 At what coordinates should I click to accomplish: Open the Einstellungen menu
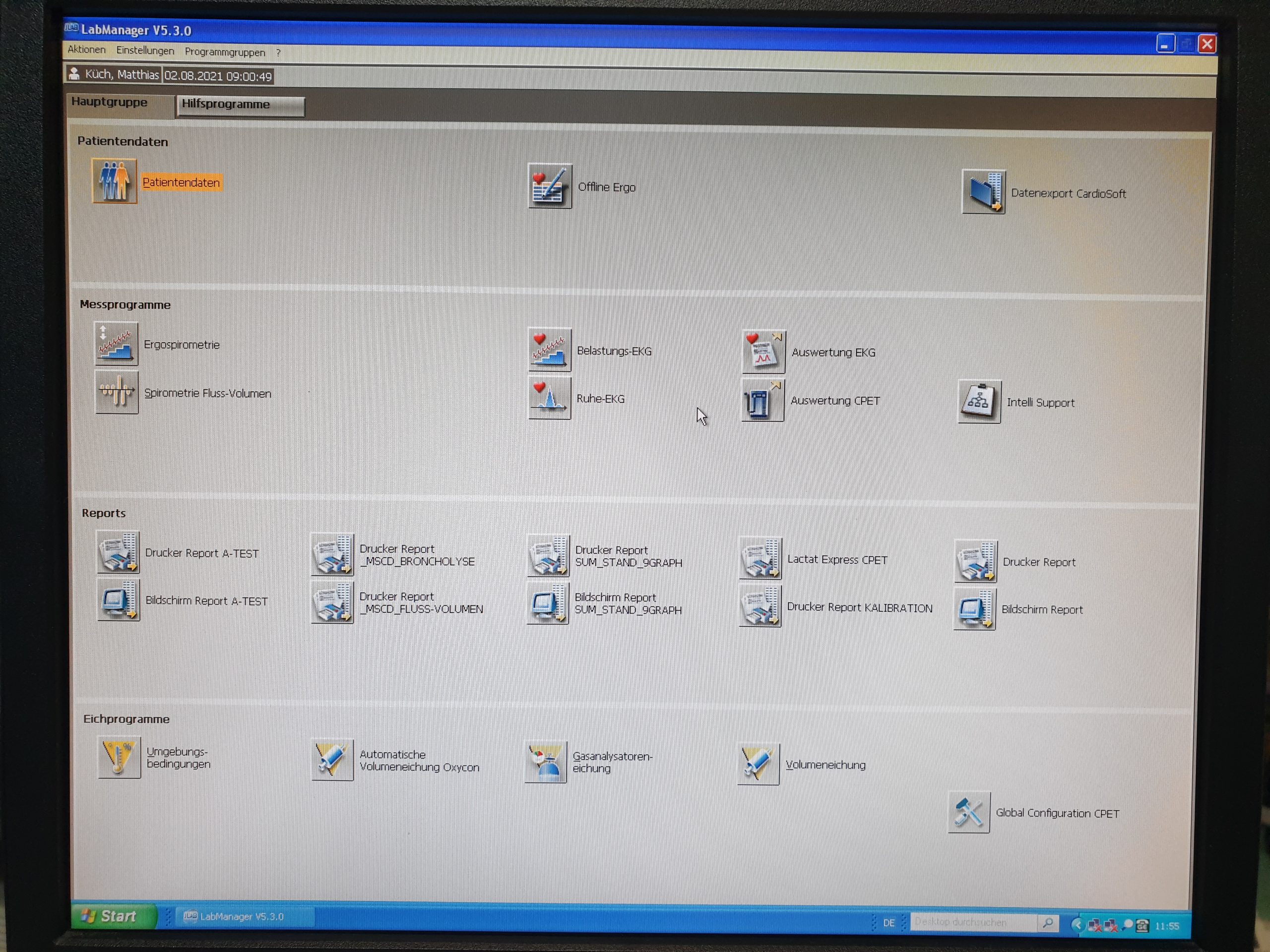click(145, 51)
